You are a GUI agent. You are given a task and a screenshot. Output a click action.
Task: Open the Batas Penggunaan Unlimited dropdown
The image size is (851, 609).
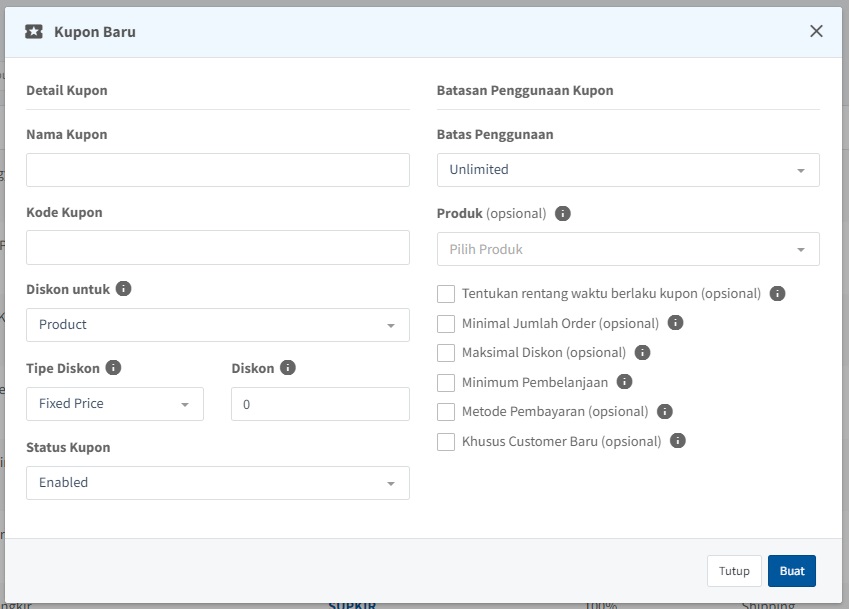[x=628, y=170]
